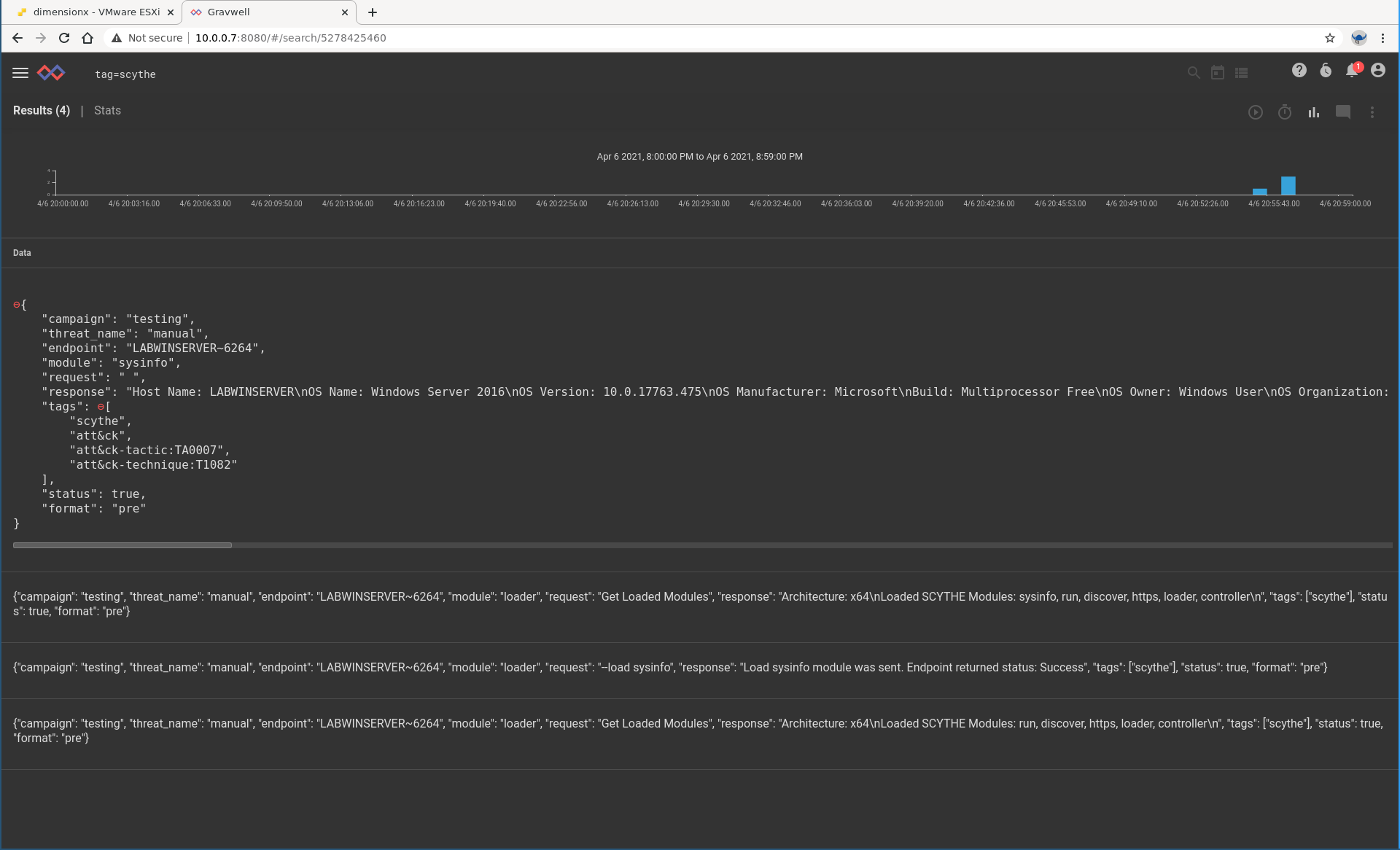Image resolution: width=1400 pixels, height=850 pixels.
Task: Click the Gravwell logo icon
Action: coord(51,73)
